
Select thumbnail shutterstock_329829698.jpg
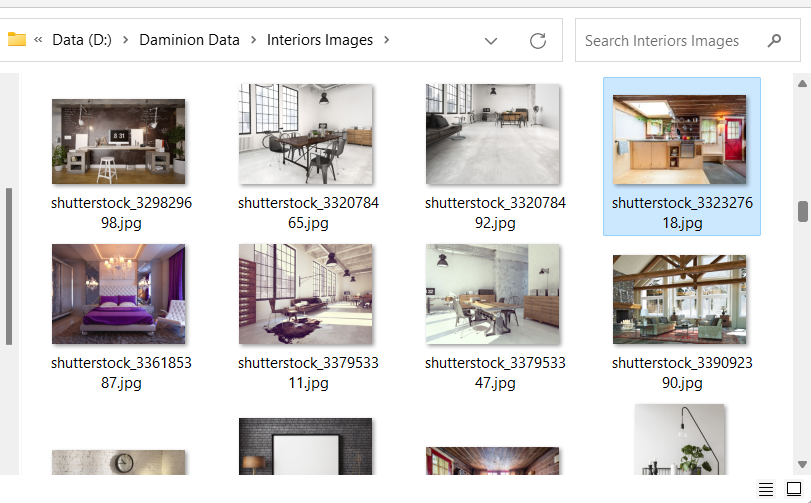coord(119,141)
